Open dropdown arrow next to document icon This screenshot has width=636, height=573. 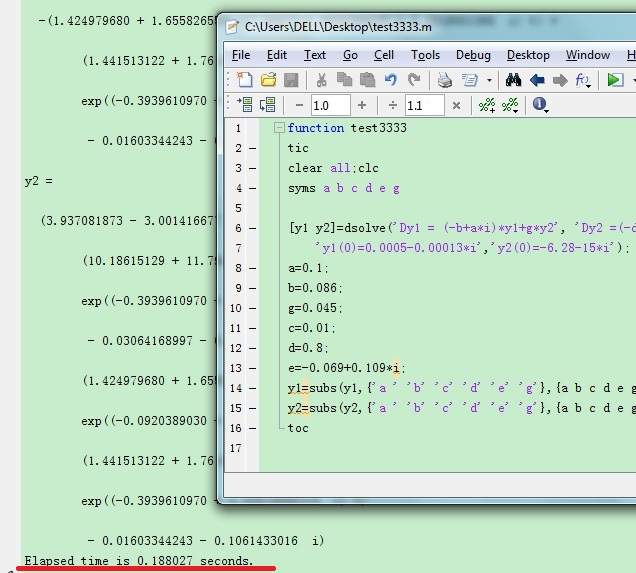(x=489, y=80)
